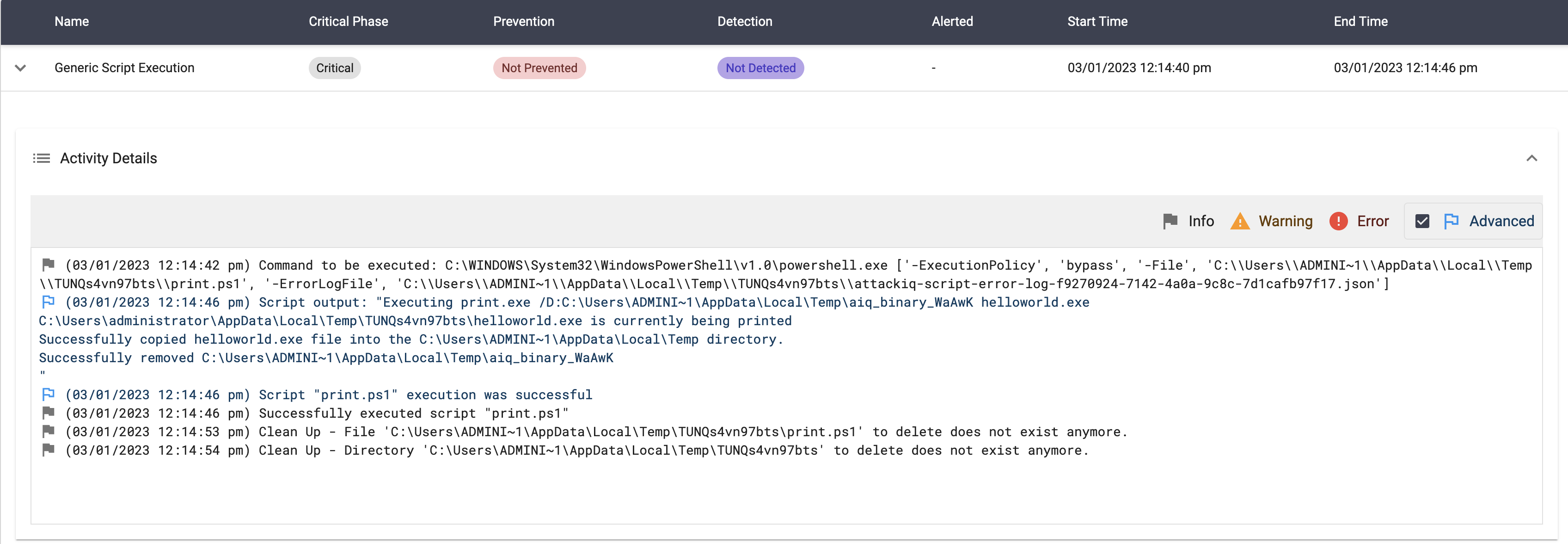Click blue flag beside 'execution was successful' entry
Screen dimensions: 1568x544
(48, 395)
